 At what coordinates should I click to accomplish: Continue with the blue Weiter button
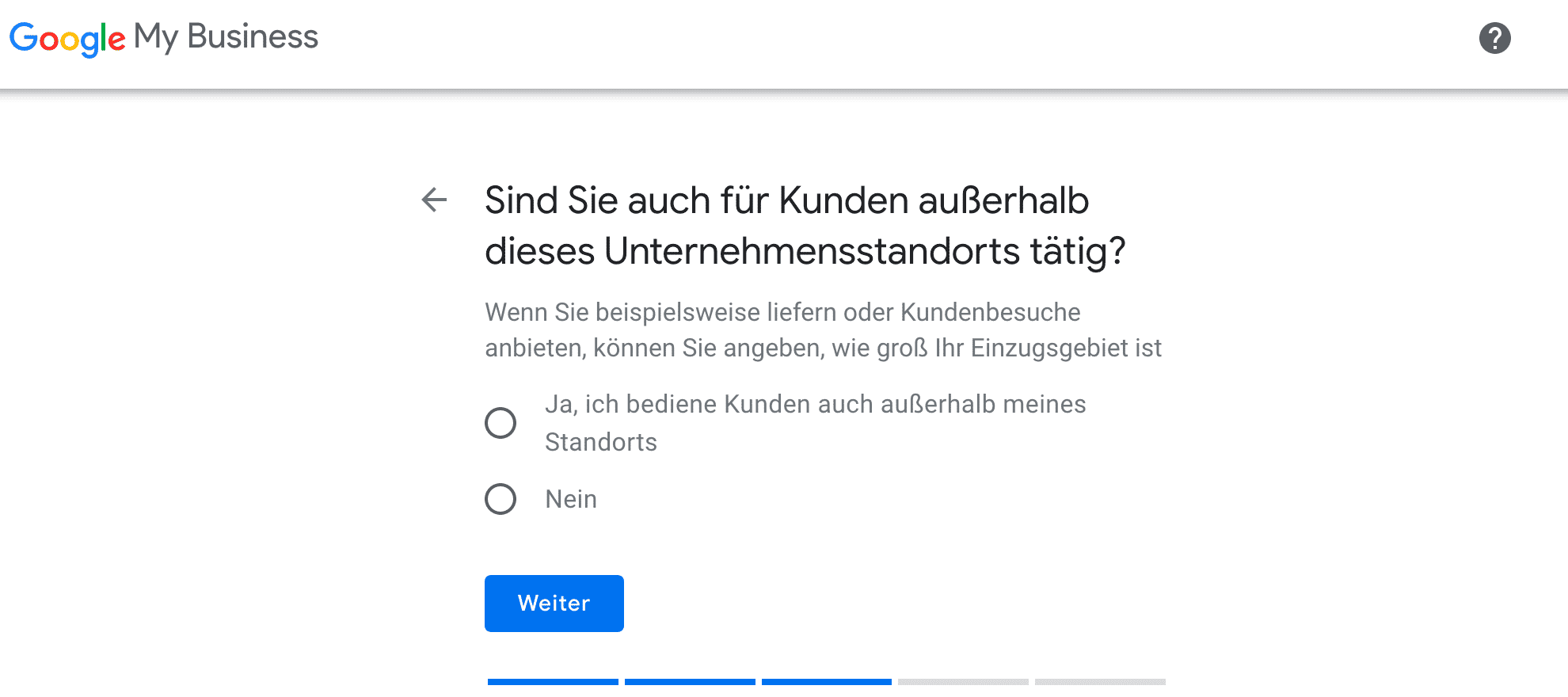tap(554, 604)
